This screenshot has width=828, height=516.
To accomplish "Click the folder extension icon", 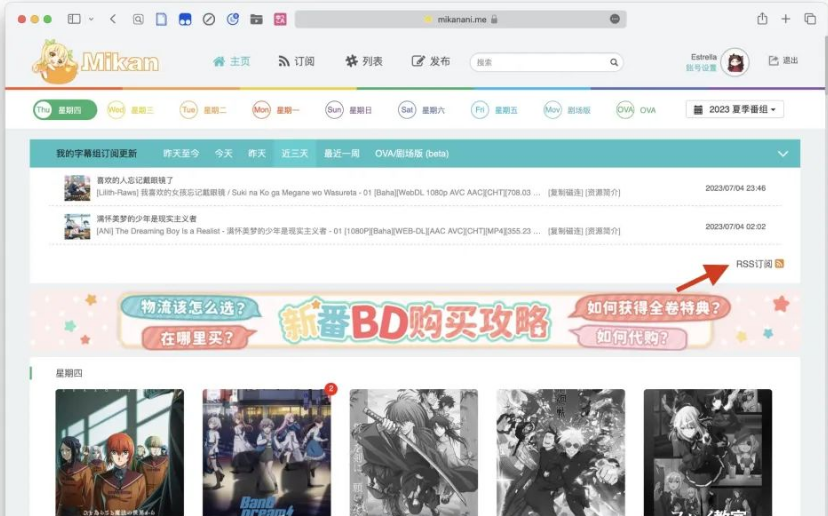I will (x=256, y=20).
